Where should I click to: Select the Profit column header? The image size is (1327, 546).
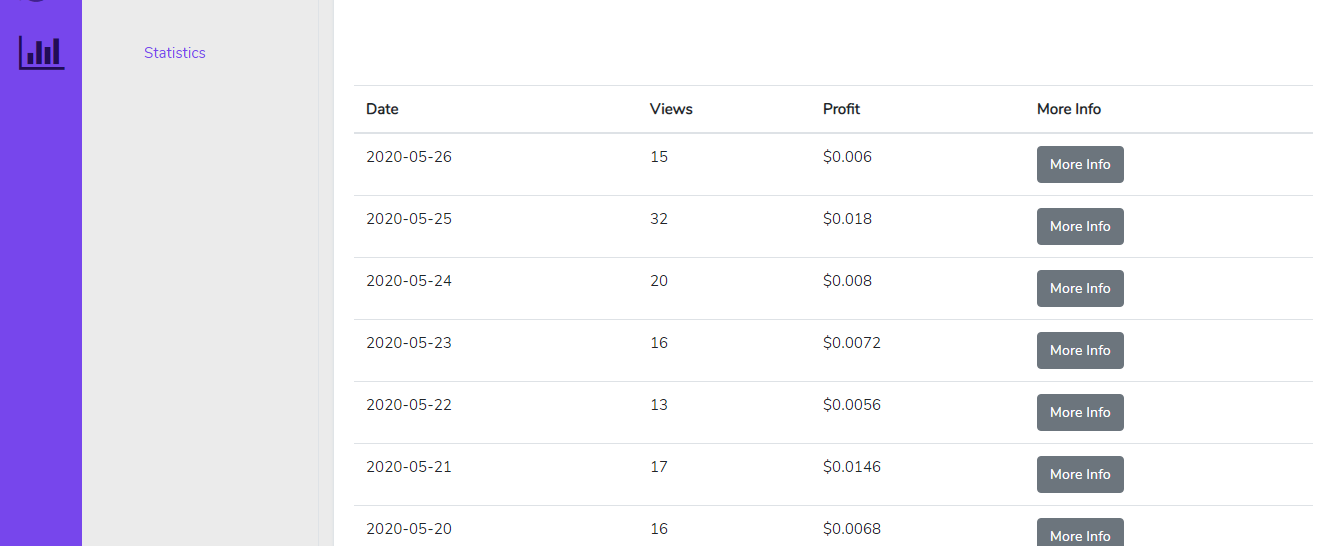point(841,109)
